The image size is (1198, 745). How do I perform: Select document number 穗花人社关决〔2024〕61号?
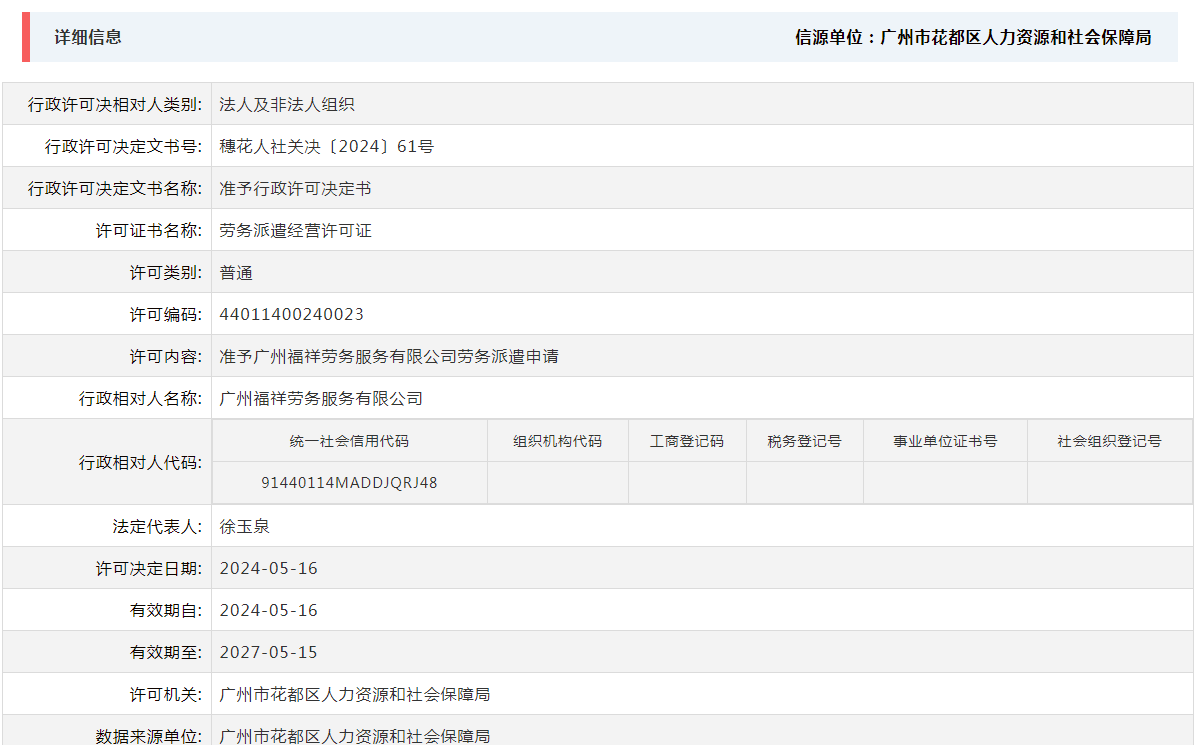[x=326, y=147]
